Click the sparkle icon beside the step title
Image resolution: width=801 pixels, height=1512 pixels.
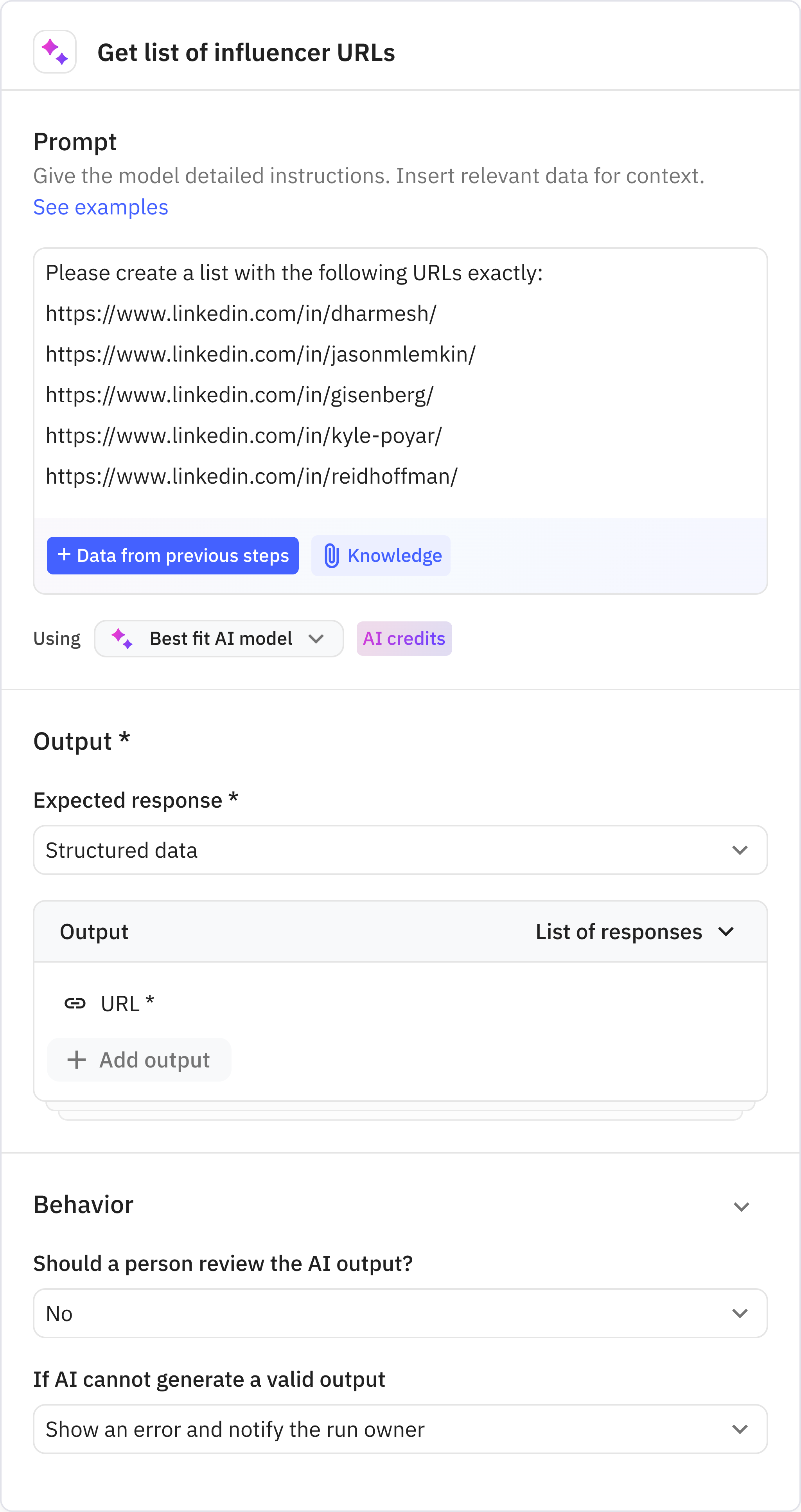tap(55, 52)
